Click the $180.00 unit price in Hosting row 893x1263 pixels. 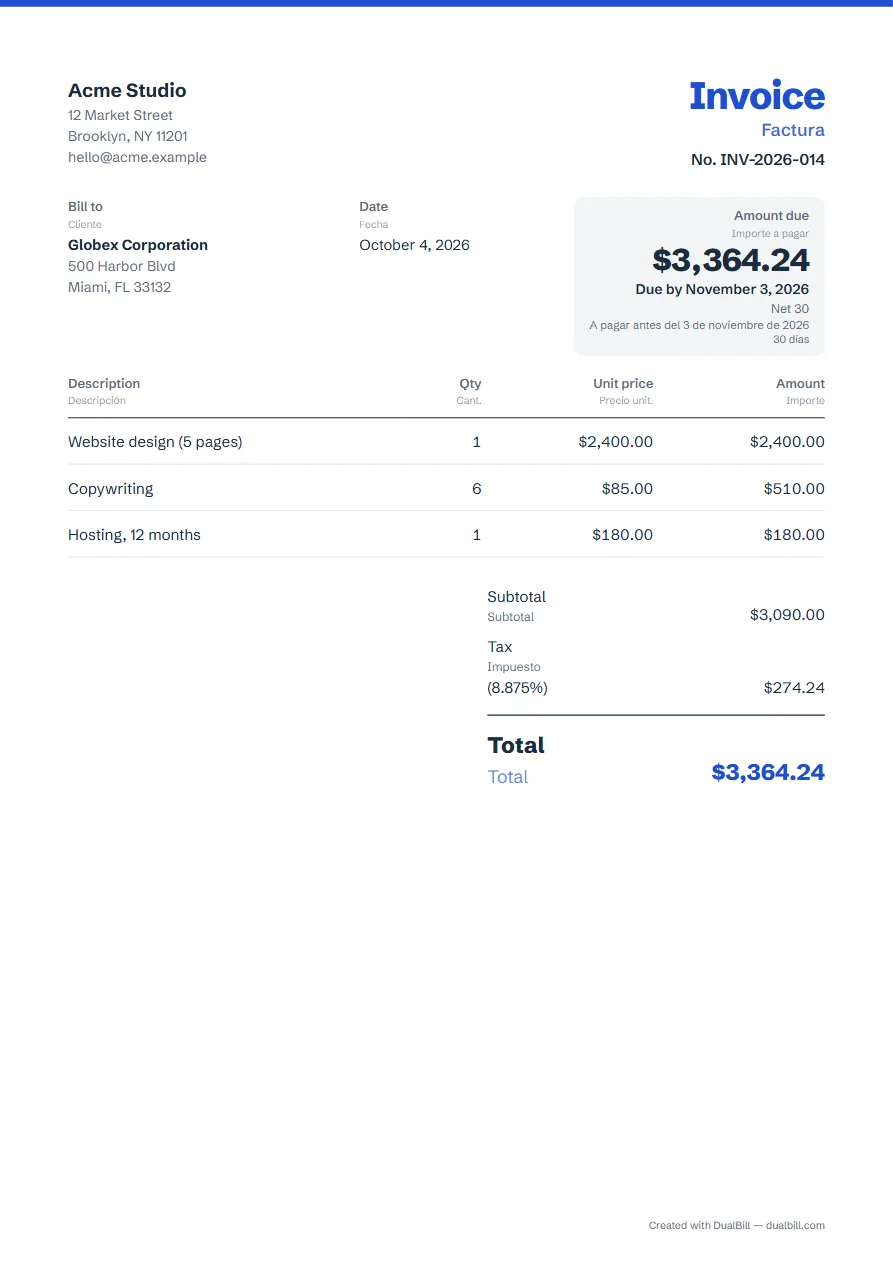click(622, 535)
